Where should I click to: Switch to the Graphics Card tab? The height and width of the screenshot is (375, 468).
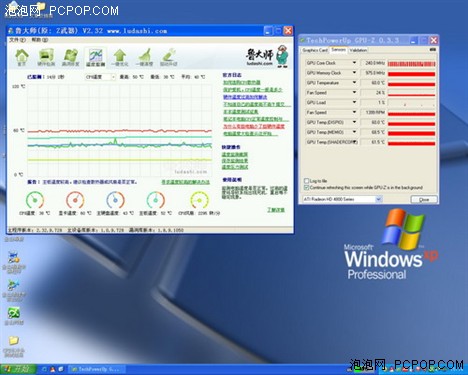point(315,50)
